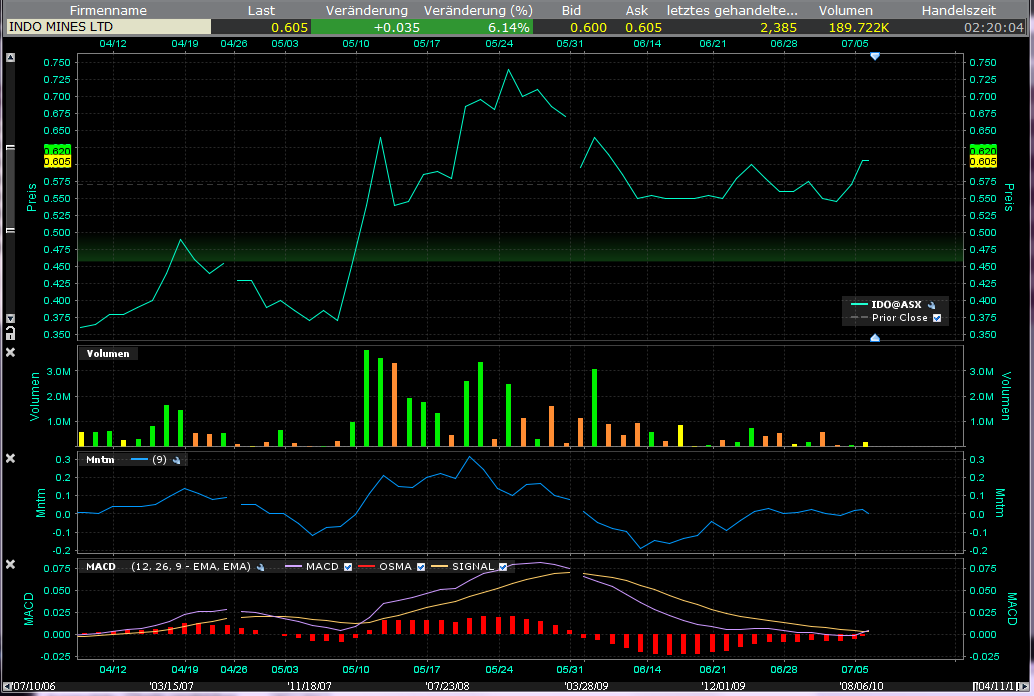Close the Mntm momentum panel

(x=11, y=458)
